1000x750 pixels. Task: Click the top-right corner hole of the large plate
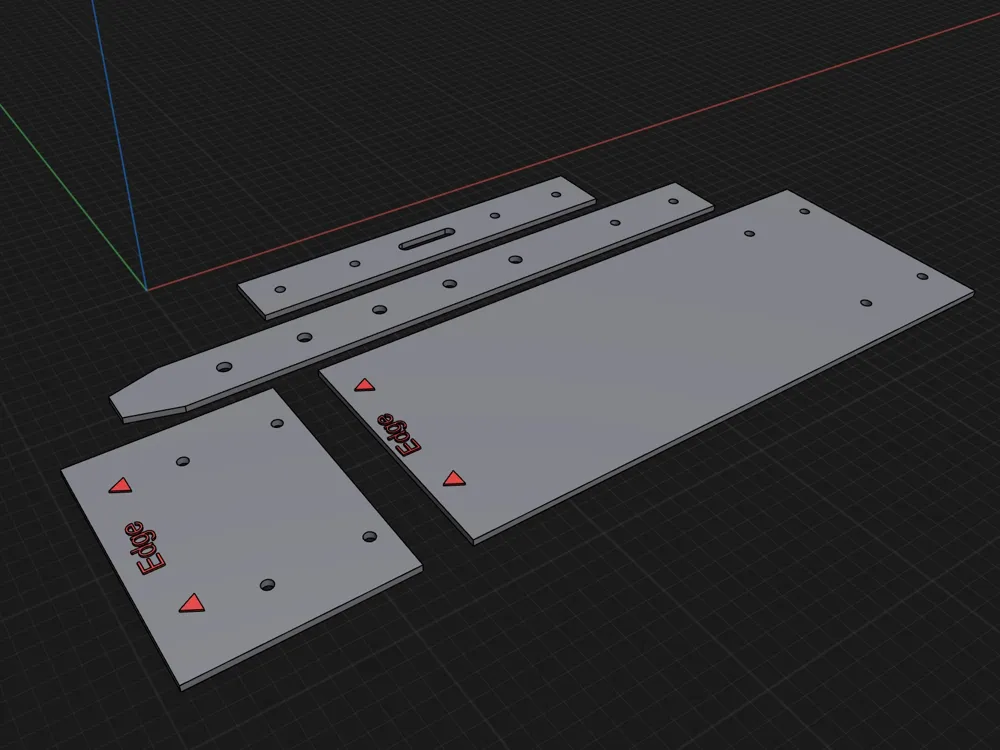(x=805, y=210)
